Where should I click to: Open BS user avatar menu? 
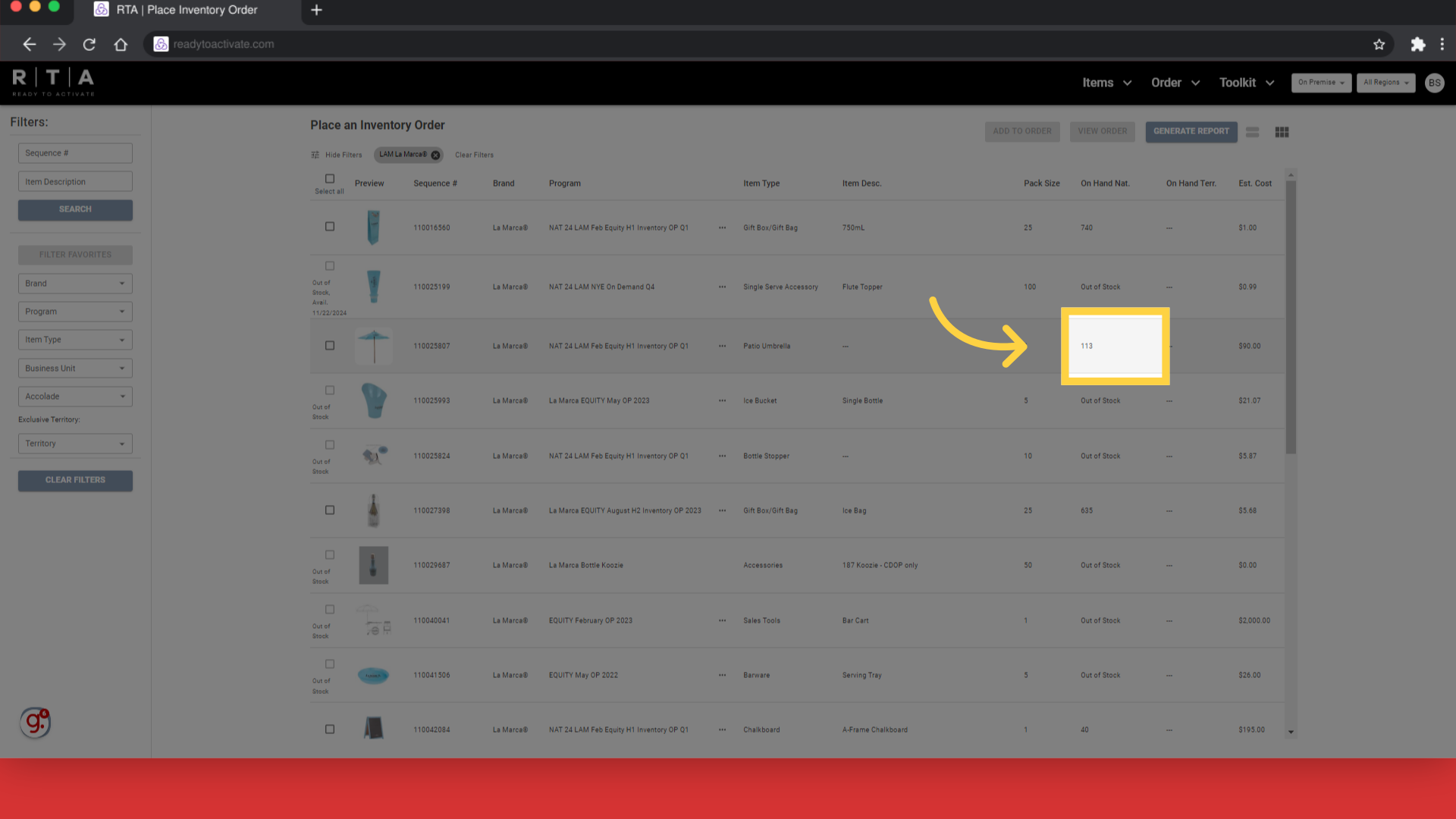coord(1434,83)
